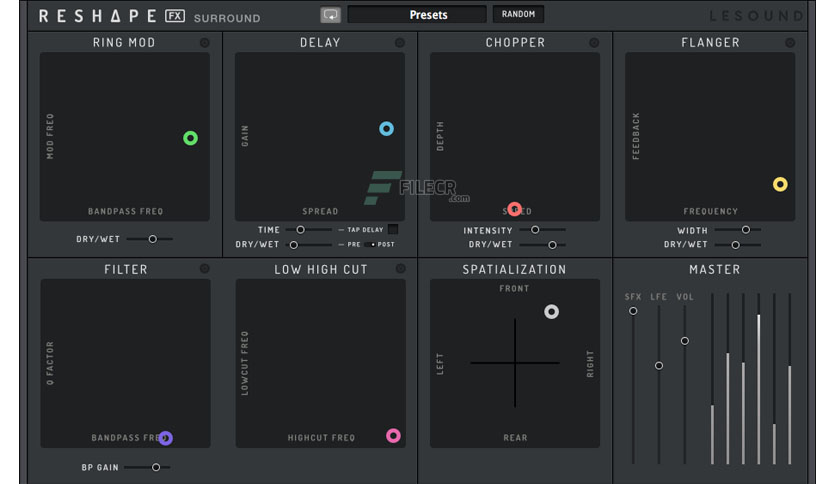Image resolution: width=836 pixels, height=484 pixels.
Task: Toggle the Ring Mod power button
Action: tap(205, 43)
